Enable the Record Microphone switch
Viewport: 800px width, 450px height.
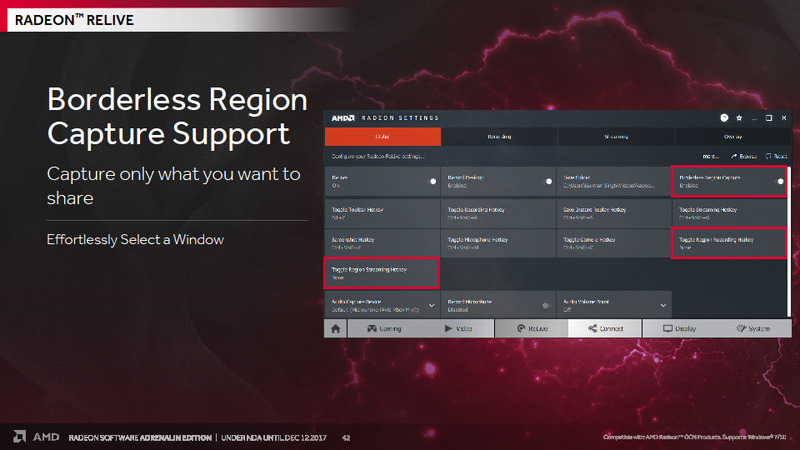(546, 306)
